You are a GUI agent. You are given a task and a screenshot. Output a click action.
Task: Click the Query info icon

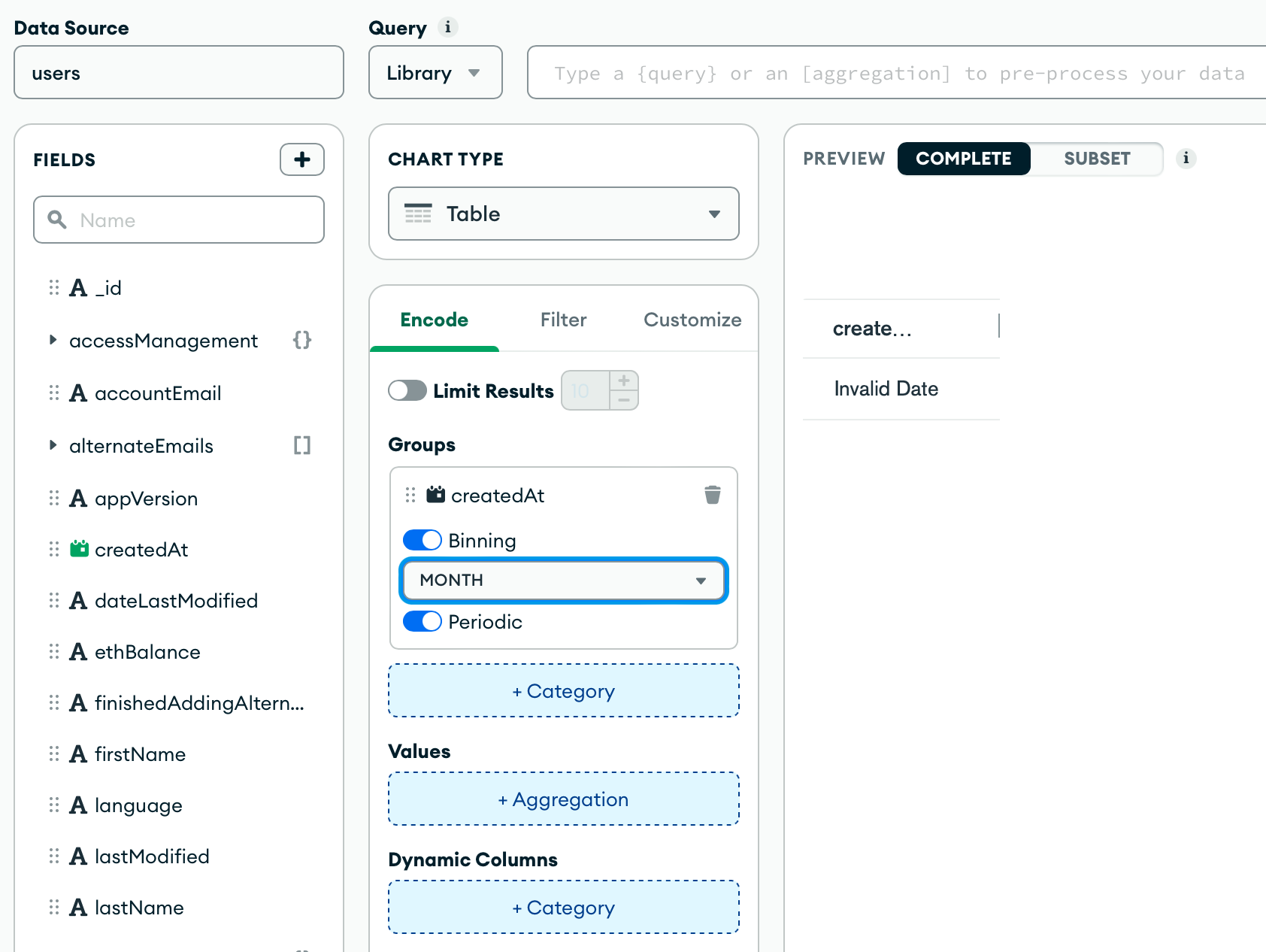point(448,27)
